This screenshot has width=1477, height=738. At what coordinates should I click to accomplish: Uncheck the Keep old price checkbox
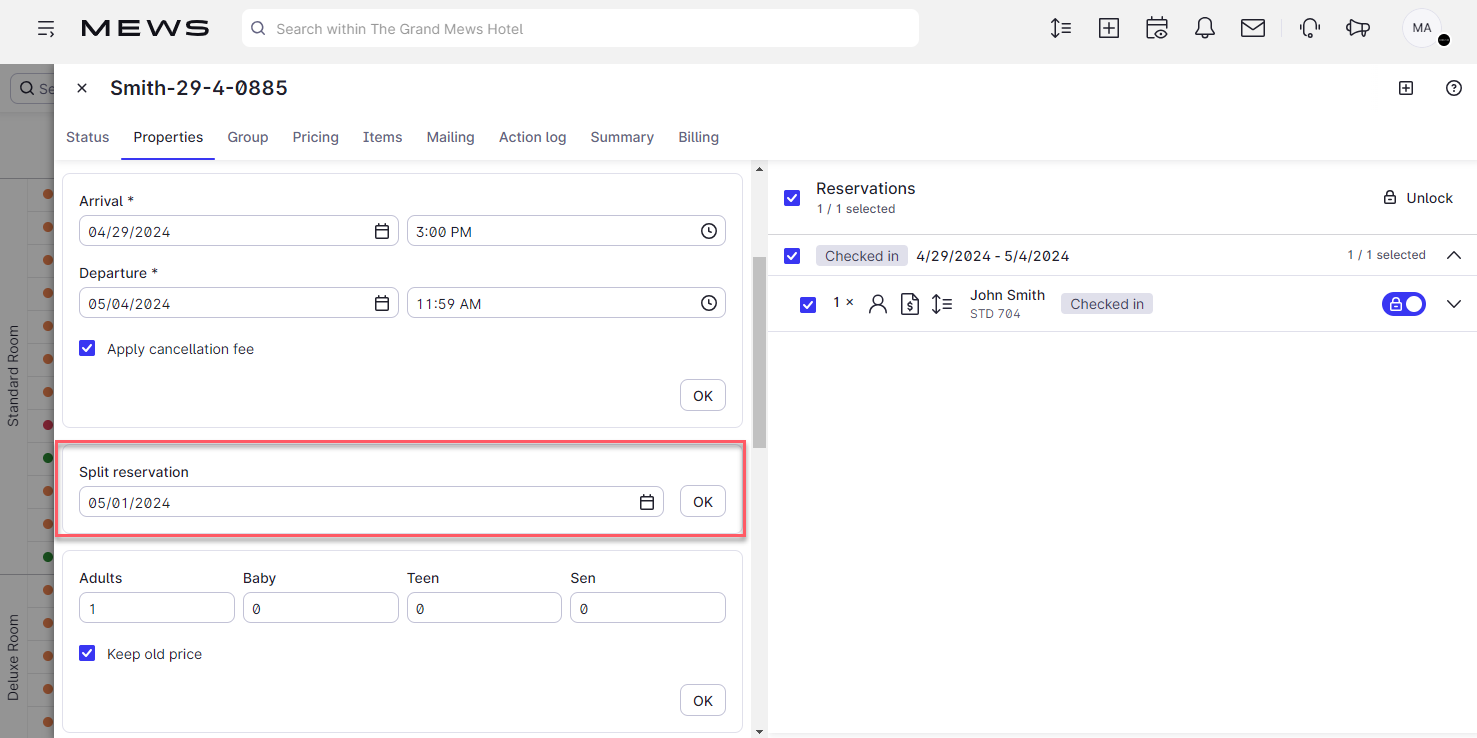[x=88, y=654]
